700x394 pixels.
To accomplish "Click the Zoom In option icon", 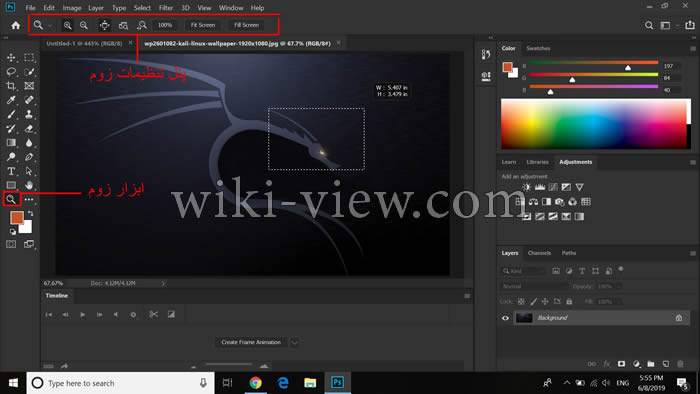I will (67, 25).
